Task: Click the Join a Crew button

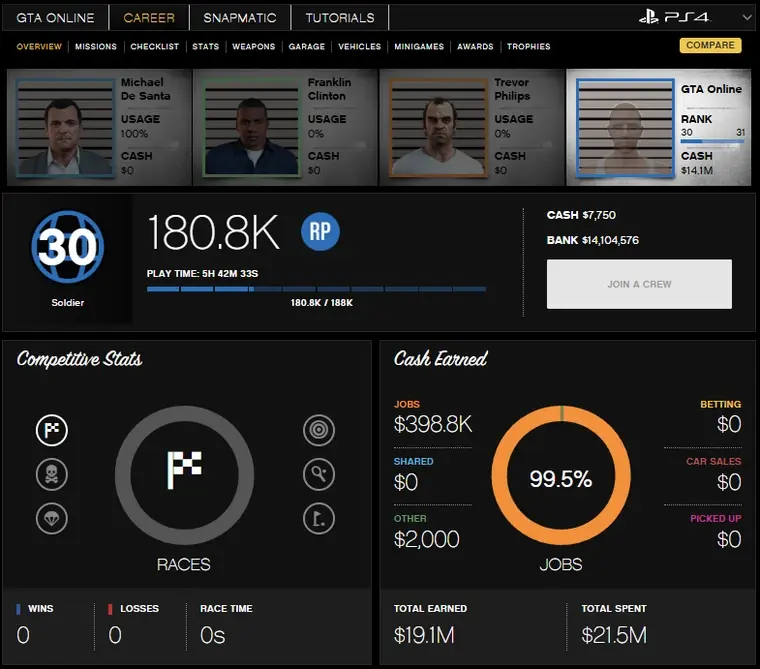Action: 639,284
